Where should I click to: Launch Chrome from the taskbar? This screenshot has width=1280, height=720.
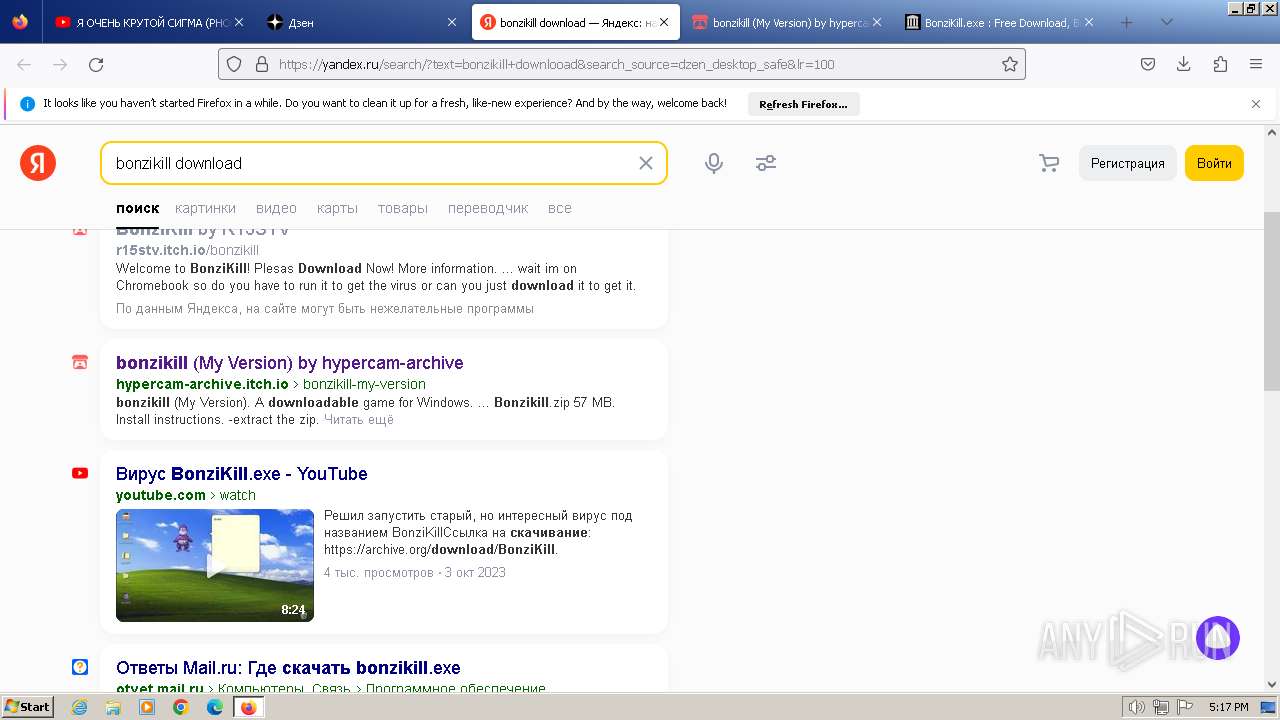[x=181, y=707]
